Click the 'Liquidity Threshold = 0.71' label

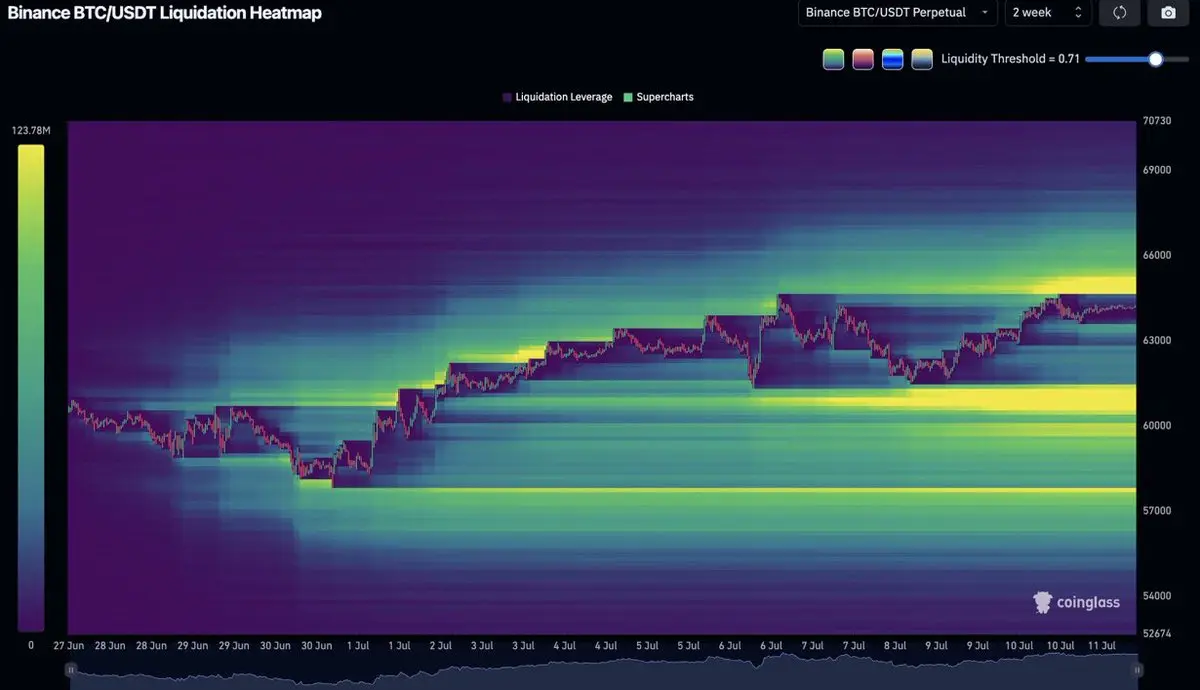click(x=1010, y=59)
